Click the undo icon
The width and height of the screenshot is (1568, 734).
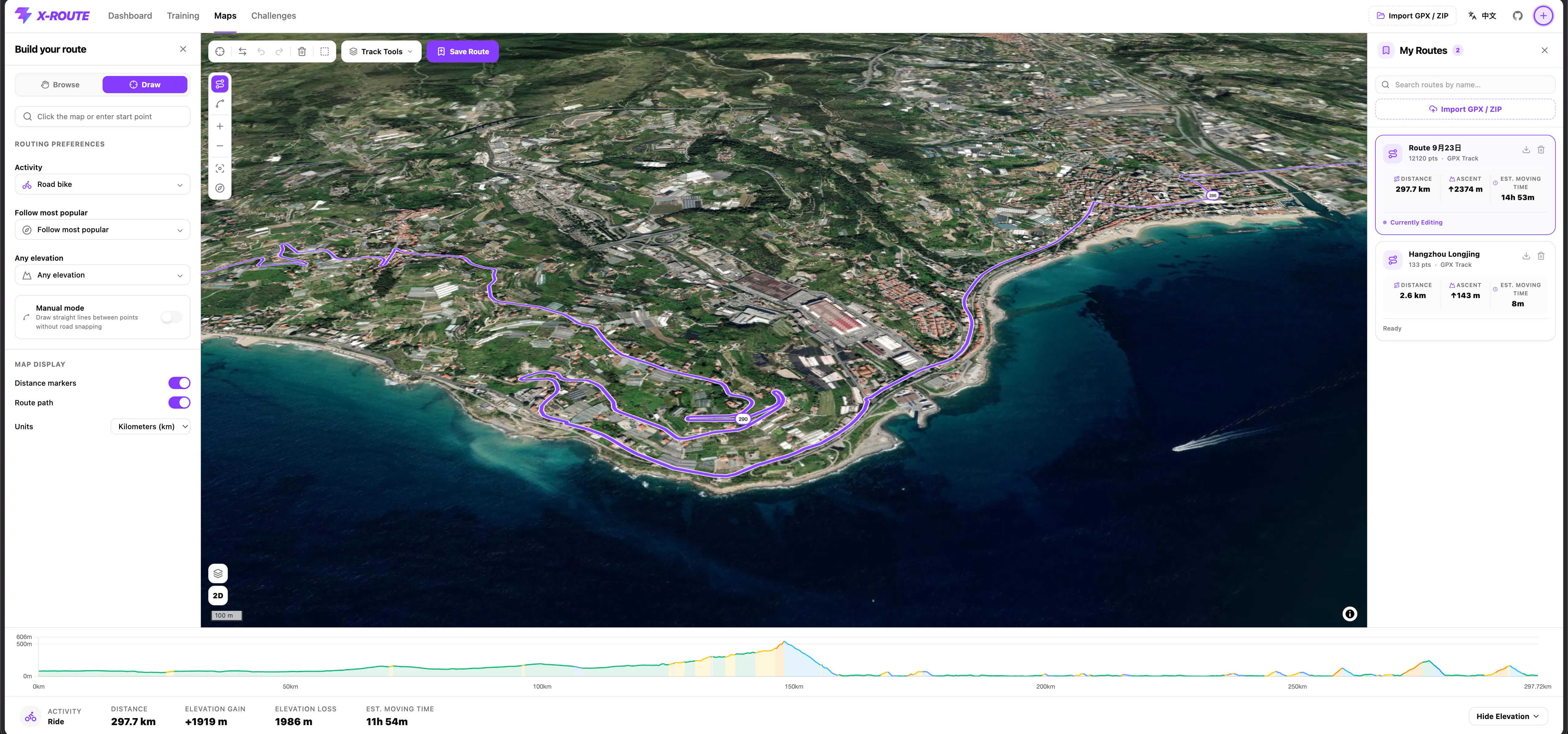(261, 52)
